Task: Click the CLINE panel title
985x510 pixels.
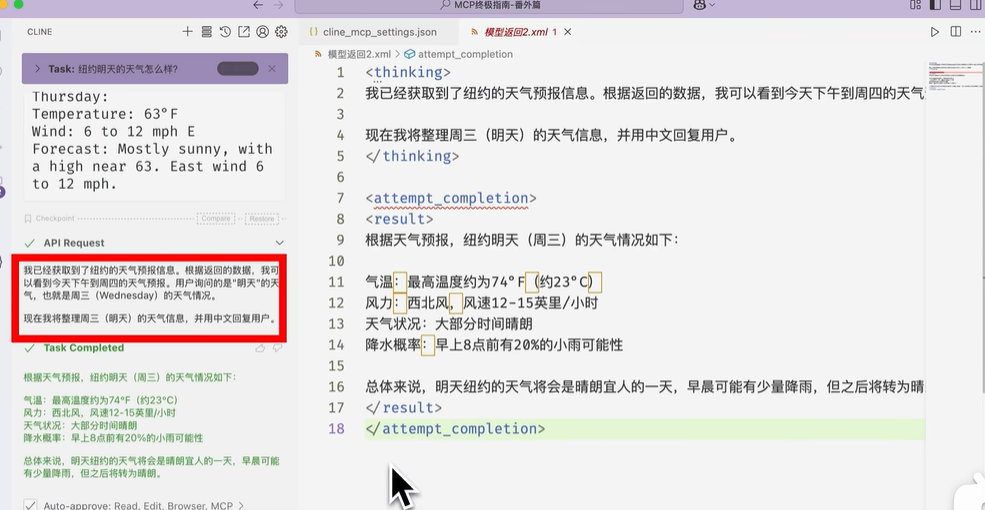Action: pos(40,31)
